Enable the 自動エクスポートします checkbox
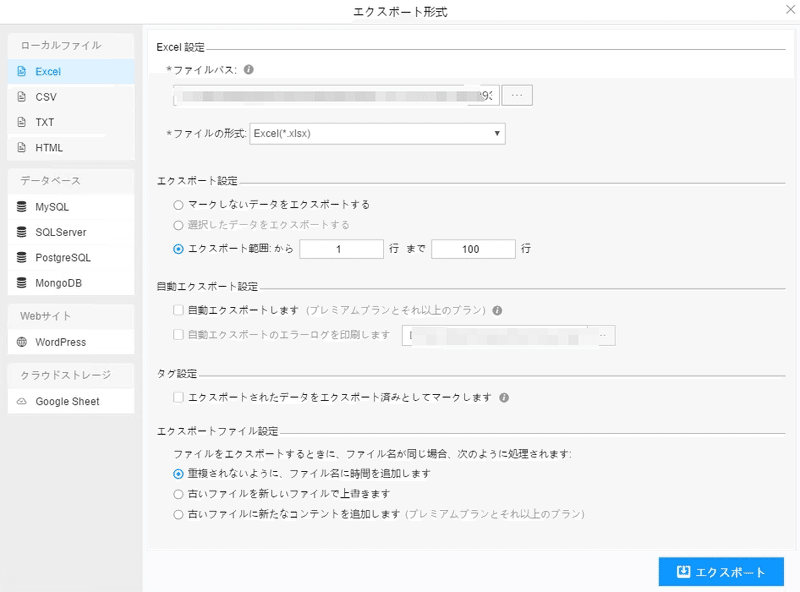 tap(178, 310)
